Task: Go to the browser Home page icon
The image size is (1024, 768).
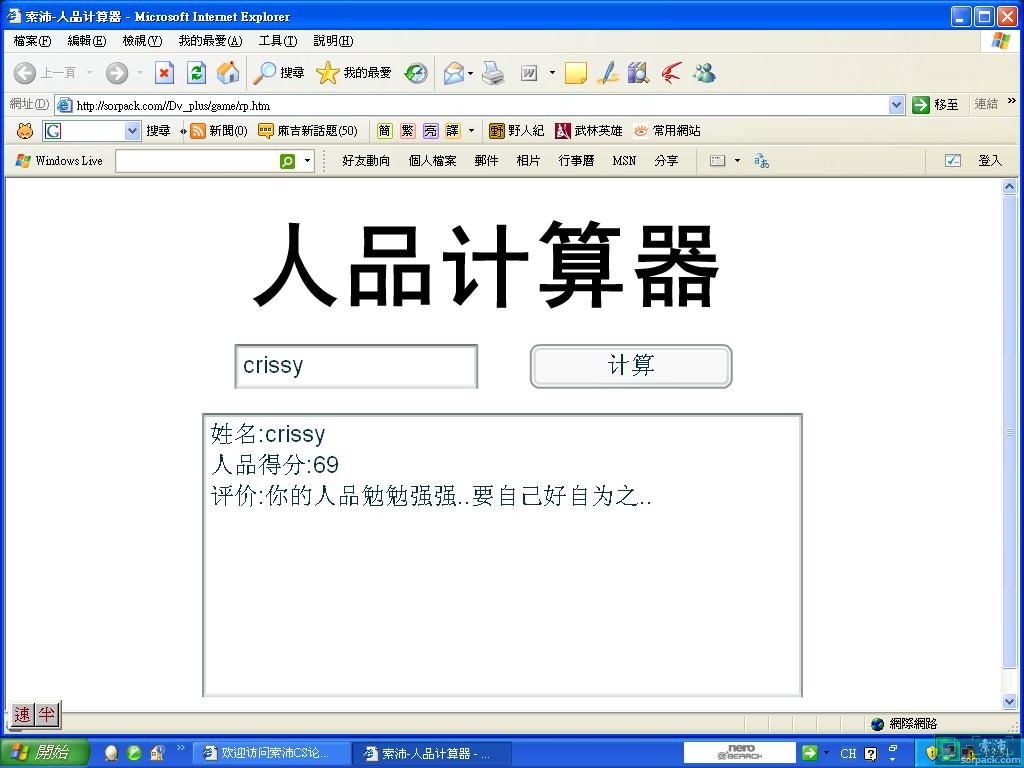Action: 228,73
